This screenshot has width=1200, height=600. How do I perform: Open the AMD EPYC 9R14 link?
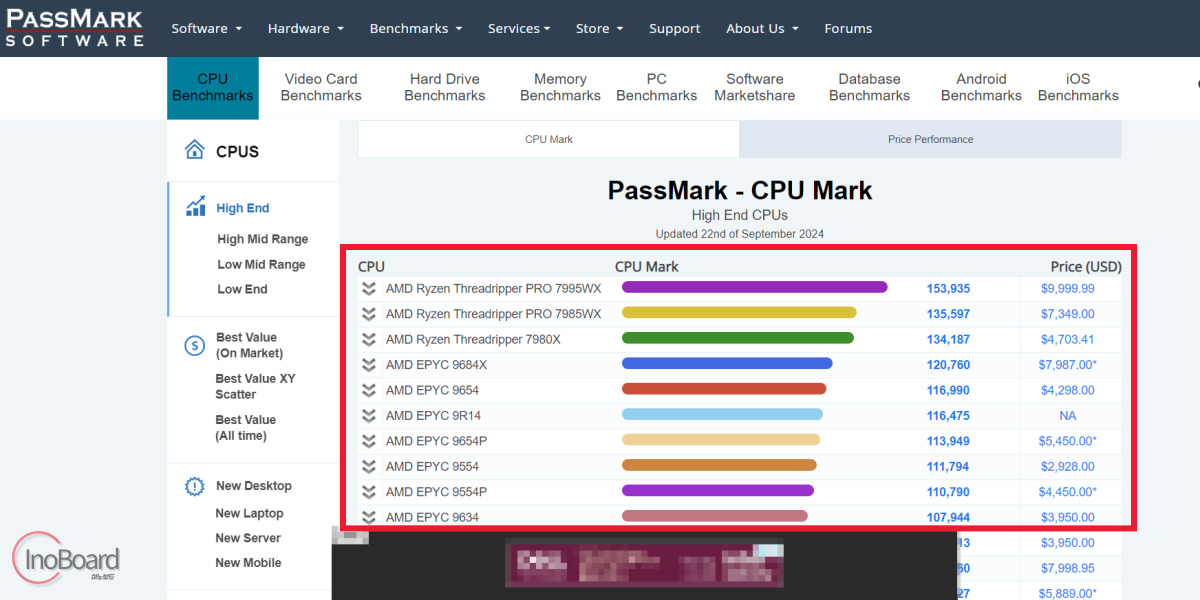click(433, 415)
